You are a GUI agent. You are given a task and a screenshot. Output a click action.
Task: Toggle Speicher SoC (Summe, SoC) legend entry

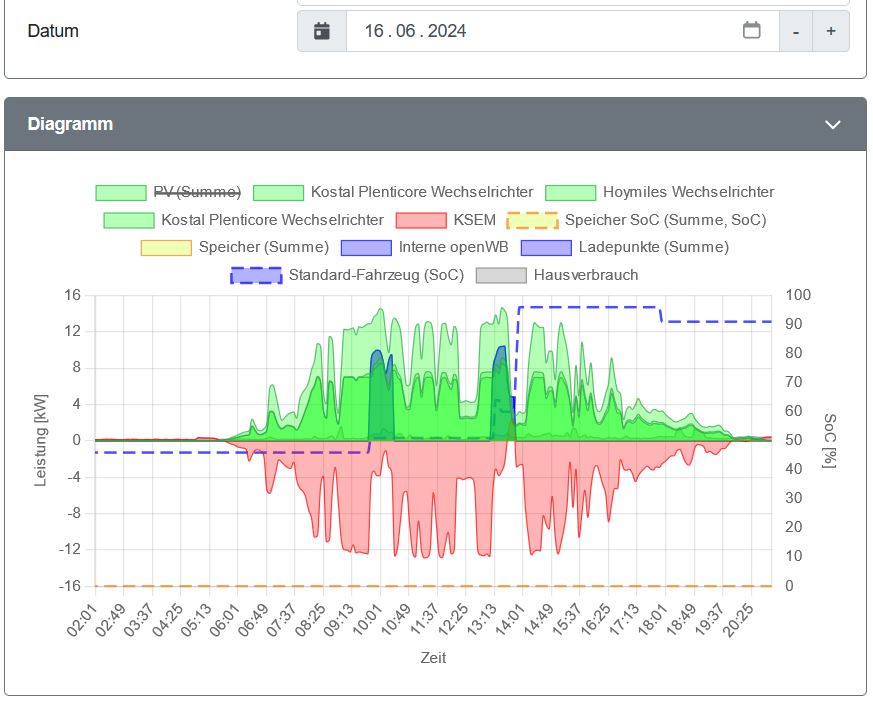[636, 220]
